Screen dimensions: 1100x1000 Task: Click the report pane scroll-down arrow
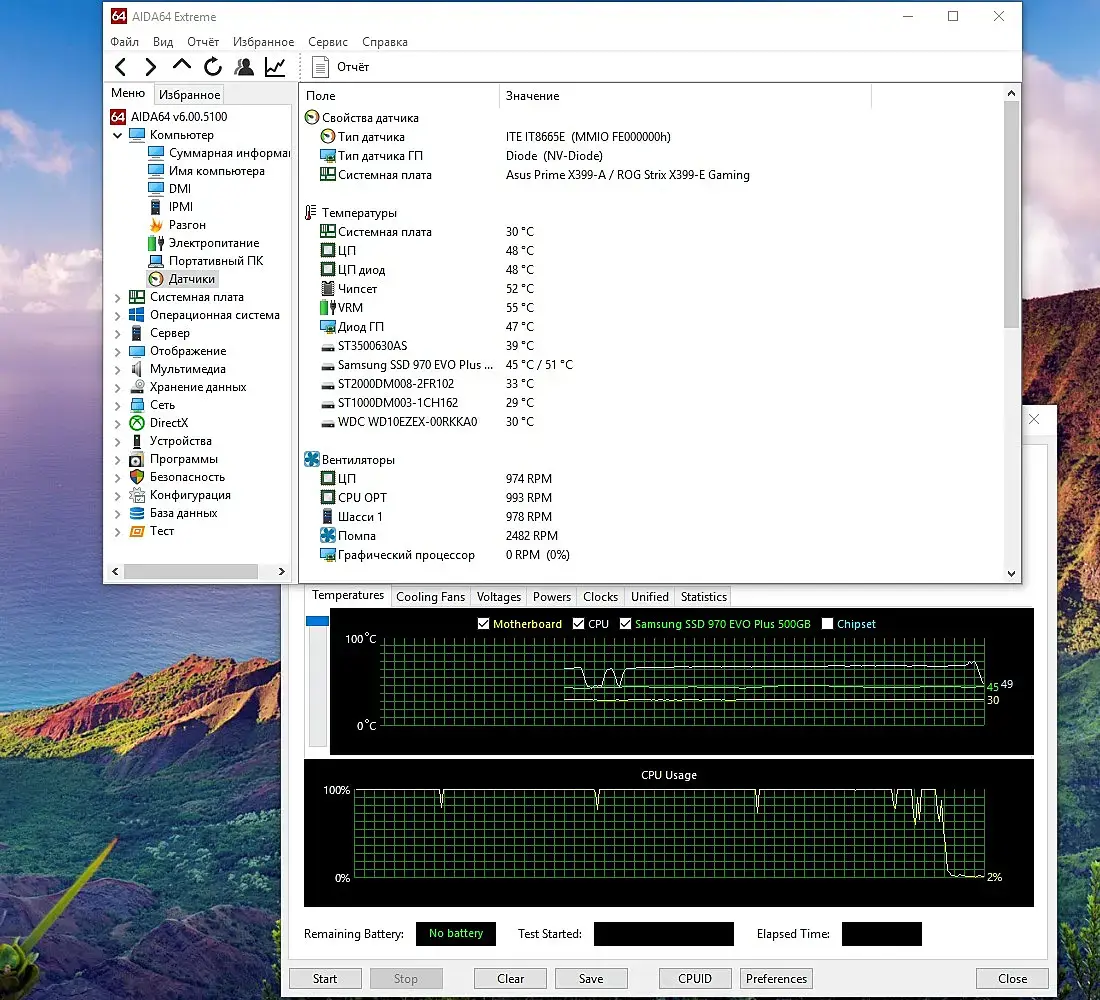click(1011, 573)
